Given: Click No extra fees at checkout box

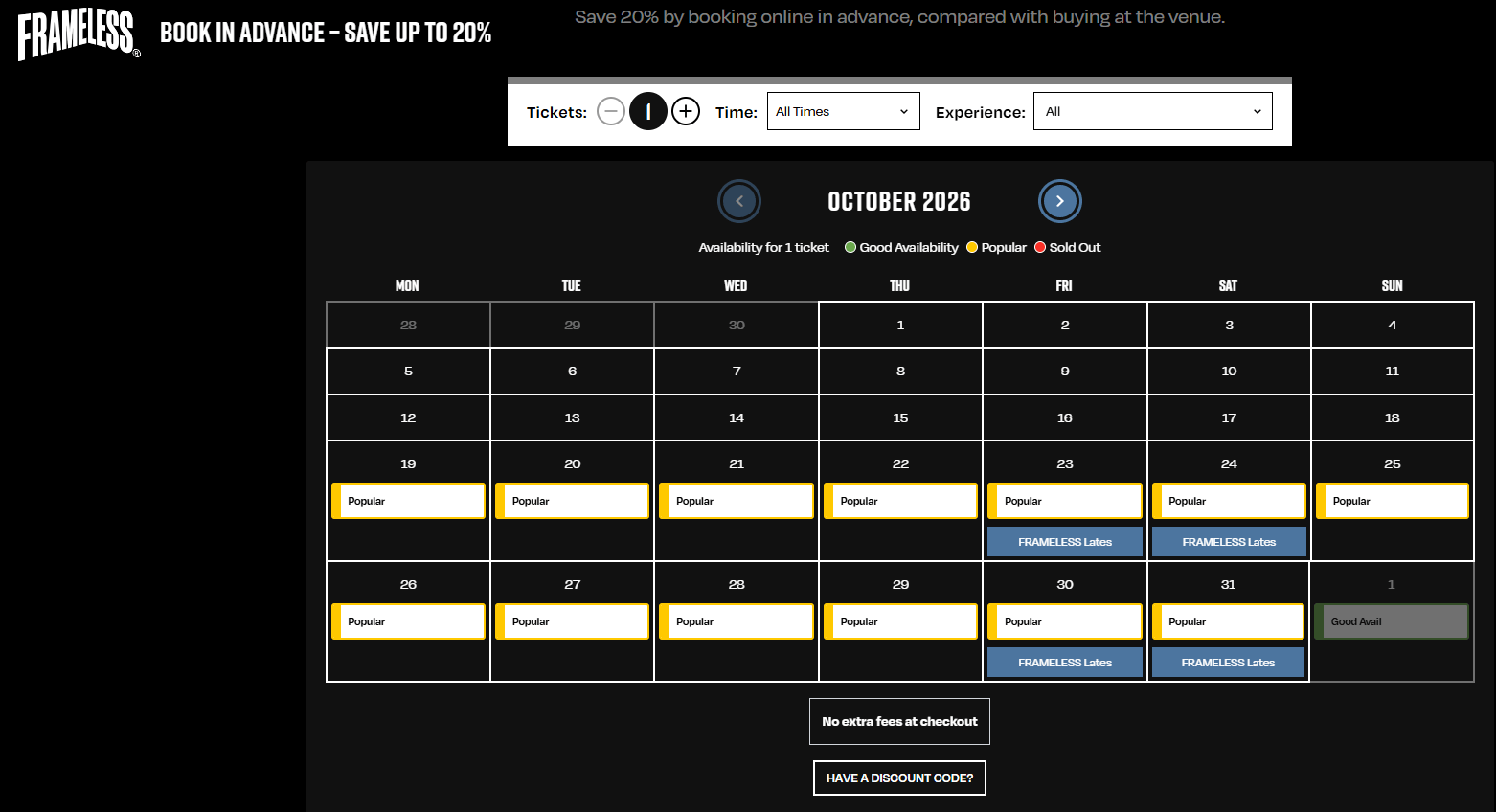Looking at the screenshot, I should tap(899, 721).
